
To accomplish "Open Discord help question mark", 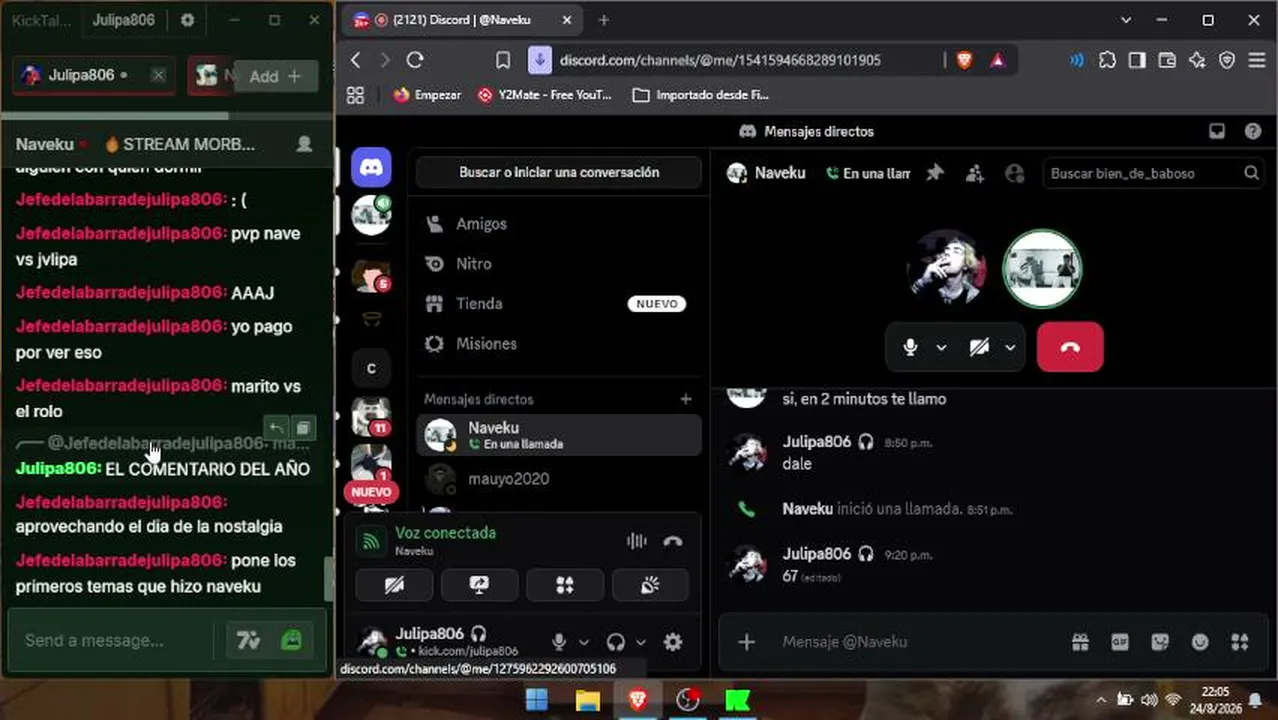I will click(x=1253, y=131).
